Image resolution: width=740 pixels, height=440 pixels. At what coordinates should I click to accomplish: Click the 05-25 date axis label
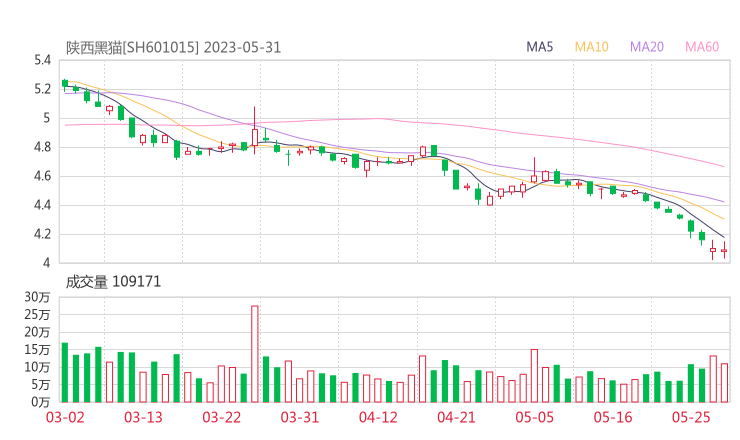coord(691,417)
